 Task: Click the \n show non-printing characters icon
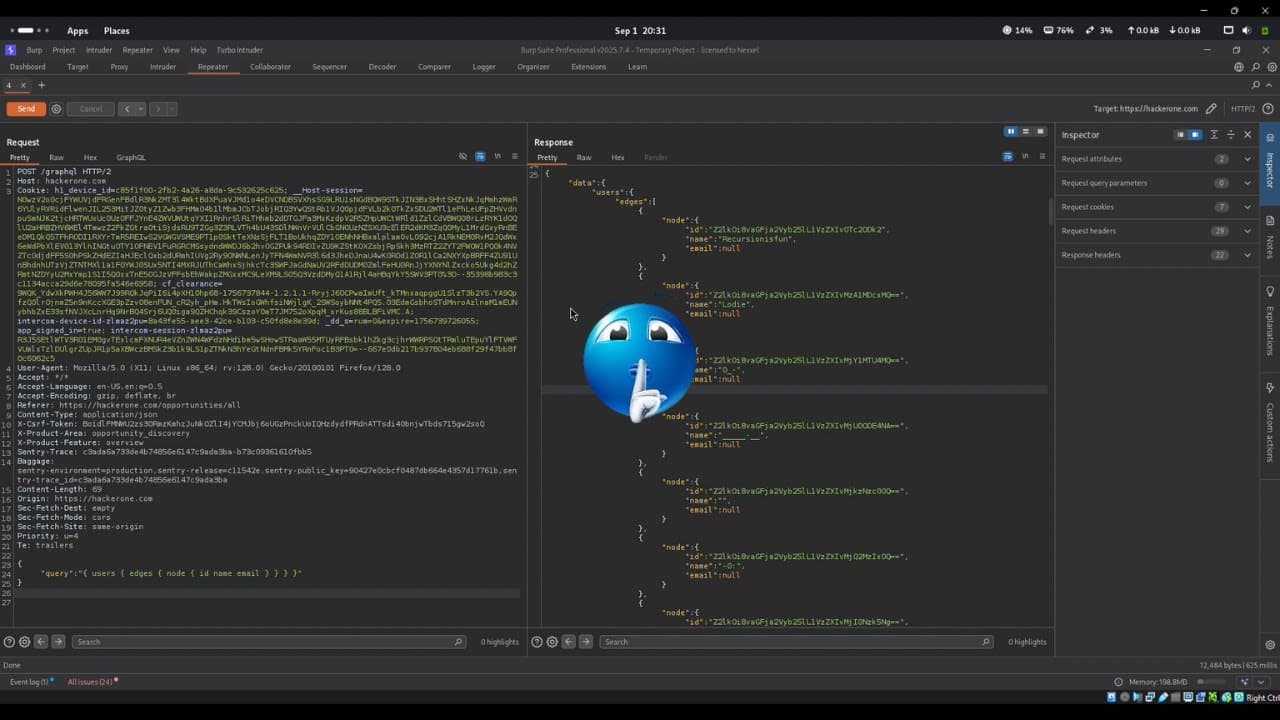(497, 156)
